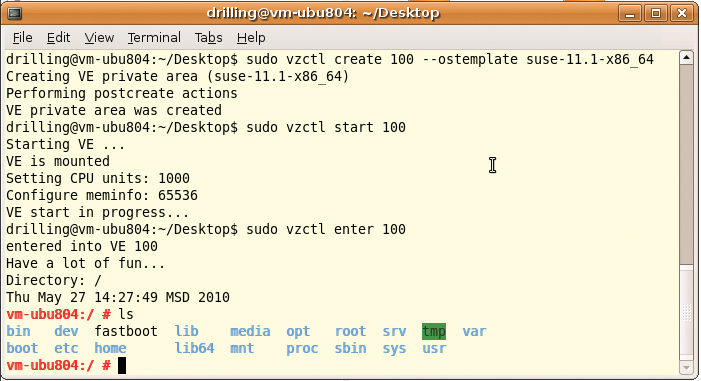Image resolution: width=701 pixels, height=381 pixels.
Task: Click the 'media' directory name
Action: tap(250, 331)
